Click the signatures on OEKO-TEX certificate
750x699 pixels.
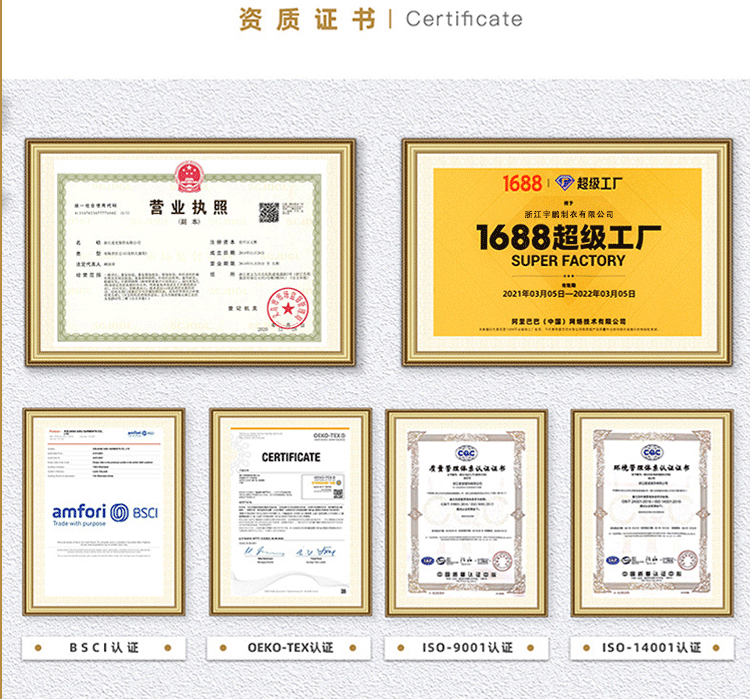pyautogui.click(x=290, y=552)
